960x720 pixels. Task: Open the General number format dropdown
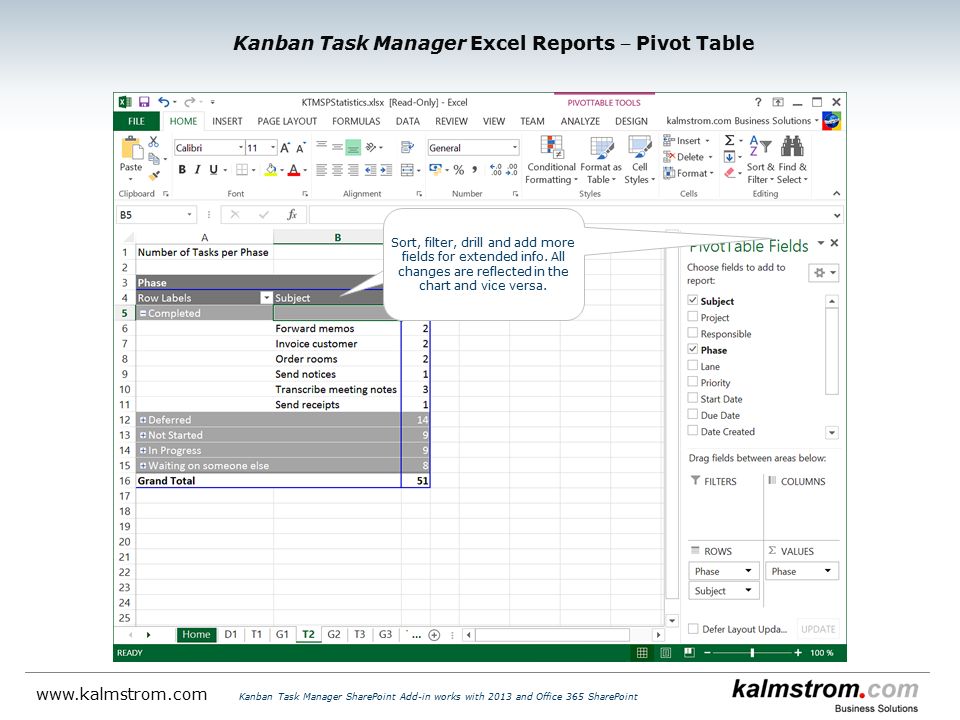[x=514, y=148]
